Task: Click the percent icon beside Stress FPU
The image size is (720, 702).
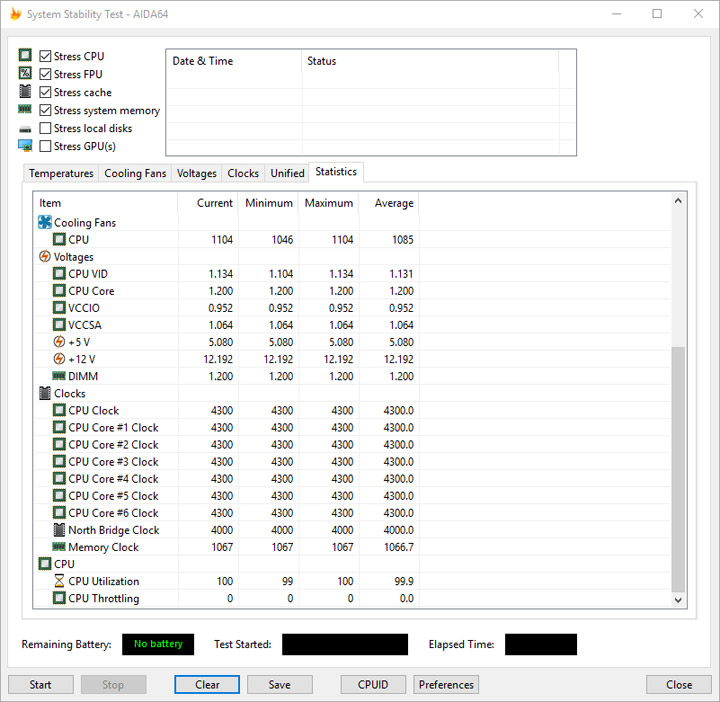Action: point(25,73)
